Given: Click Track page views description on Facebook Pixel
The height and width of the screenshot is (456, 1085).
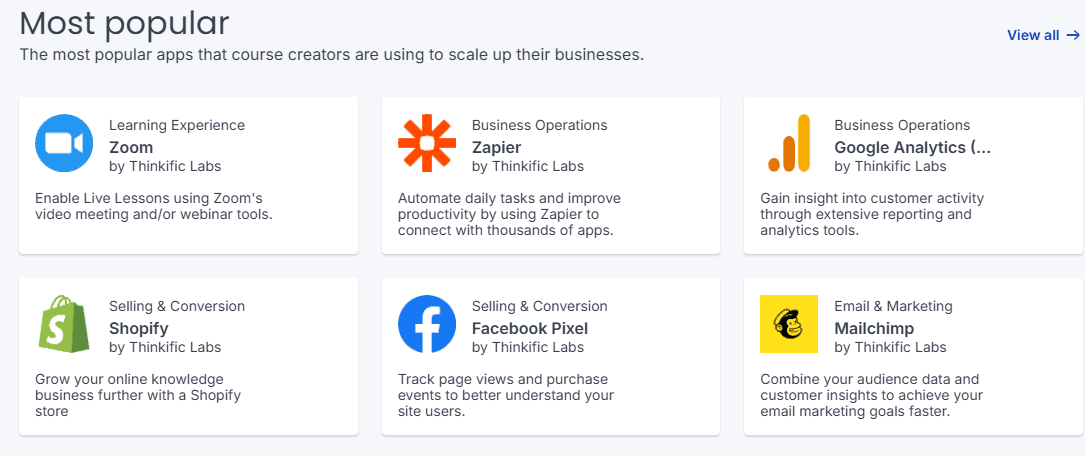Looking at the screenshot, I should click(506, 395).
